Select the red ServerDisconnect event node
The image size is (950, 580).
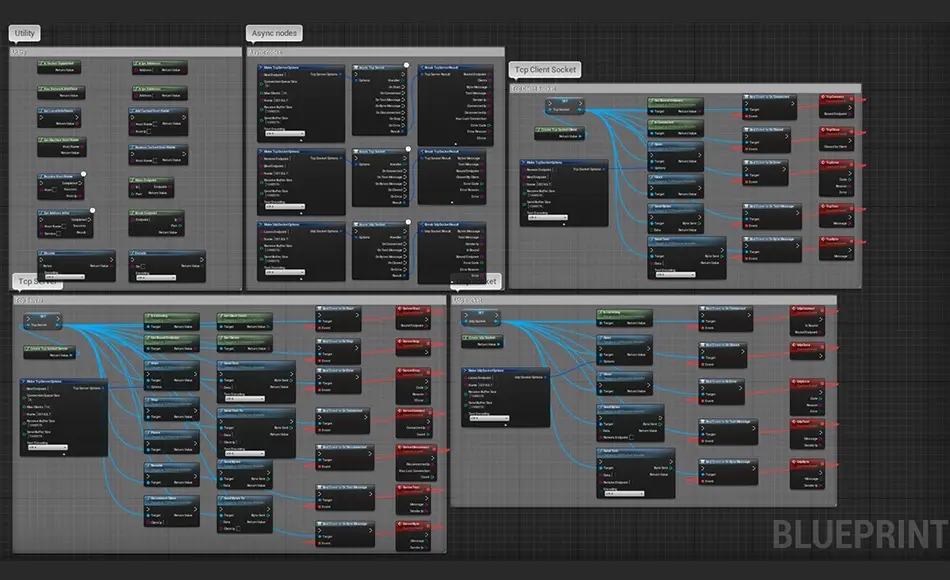click(x=417, y=462)
